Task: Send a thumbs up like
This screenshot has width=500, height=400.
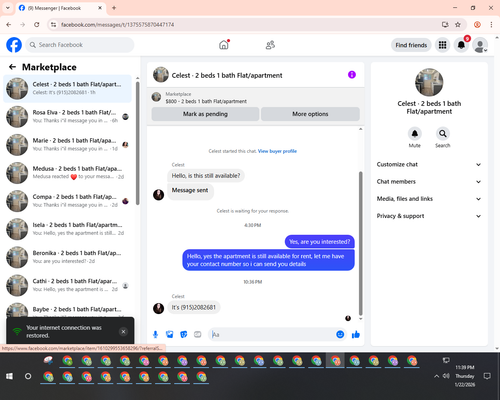Action: tap(356, 334)
